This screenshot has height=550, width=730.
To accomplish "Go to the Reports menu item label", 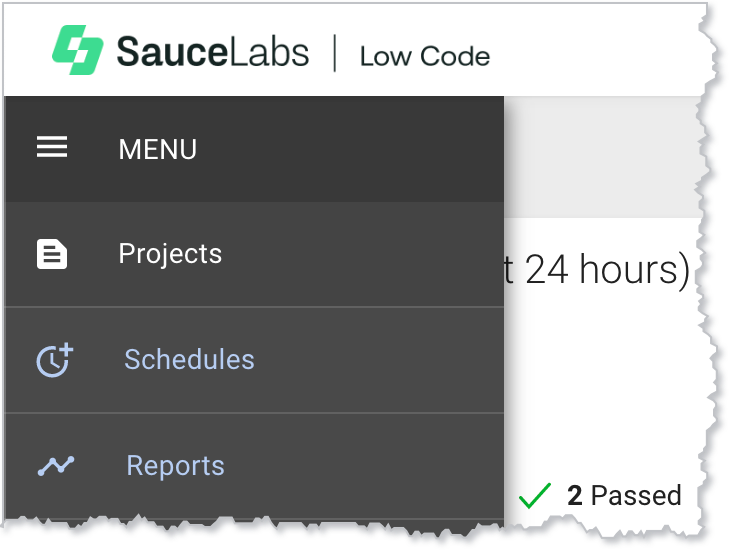I will pos(175,466).
